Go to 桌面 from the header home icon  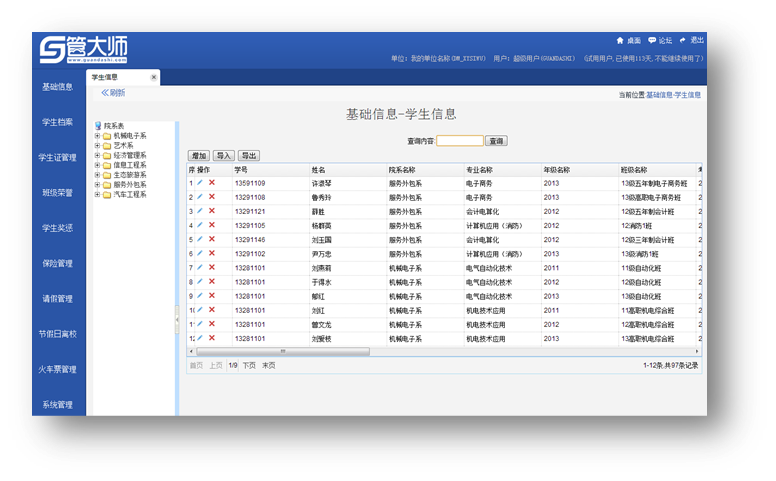[620, 41]
